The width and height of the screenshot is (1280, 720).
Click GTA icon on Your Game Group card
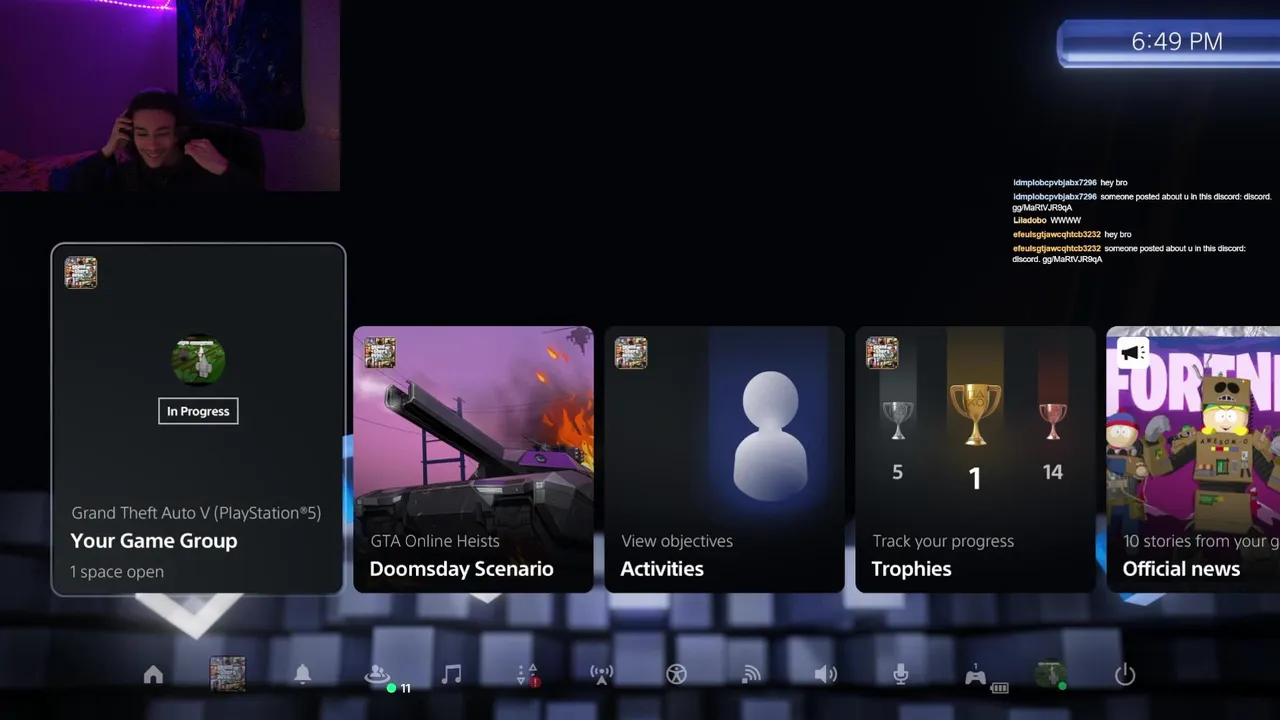point(81,273)
